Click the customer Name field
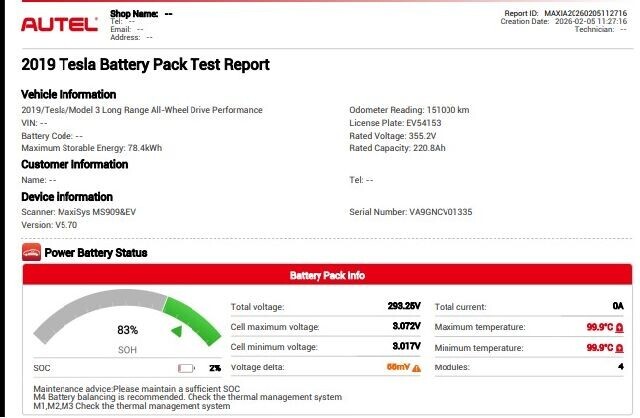Viewport: 640px width, 418px height. (x=39, y=180)
